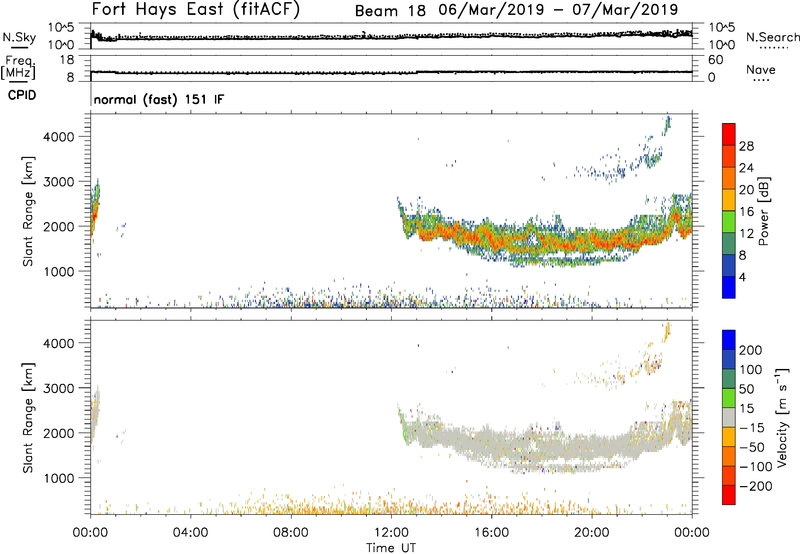Click the 'Slant Range [km]' label of power panel
Screen dimensions: 800x554
(x=28, y=211)
